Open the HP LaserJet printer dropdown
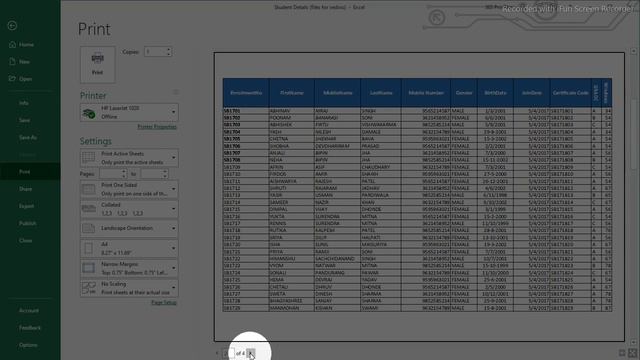The width and height of the screenshot is (640, 360). pos(129,112)
